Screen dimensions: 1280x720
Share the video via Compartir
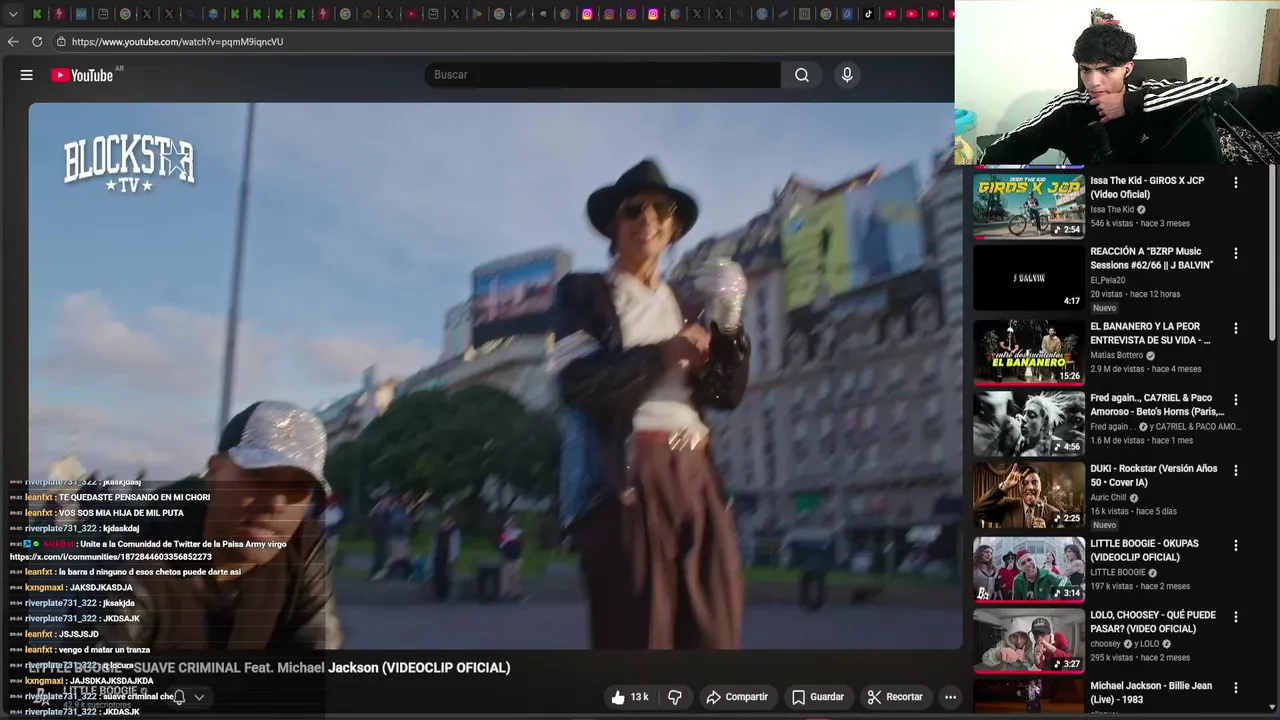click(x=737, y=697)
